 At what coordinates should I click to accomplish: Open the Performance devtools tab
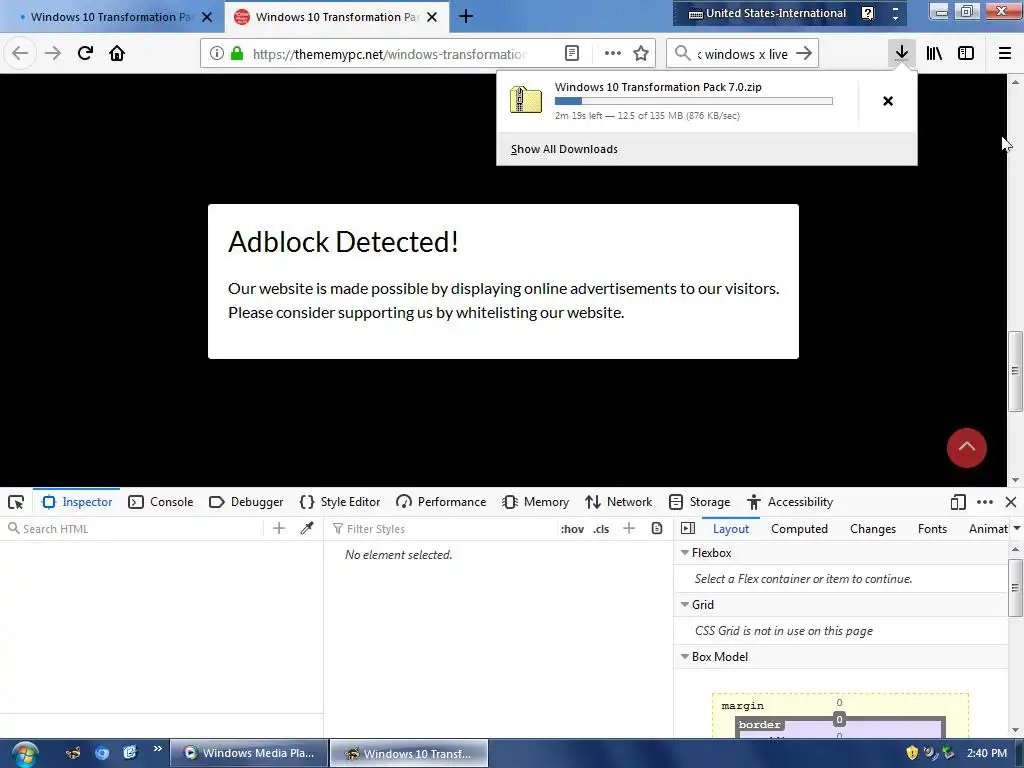pyautogui.click(x=441, y=502)
